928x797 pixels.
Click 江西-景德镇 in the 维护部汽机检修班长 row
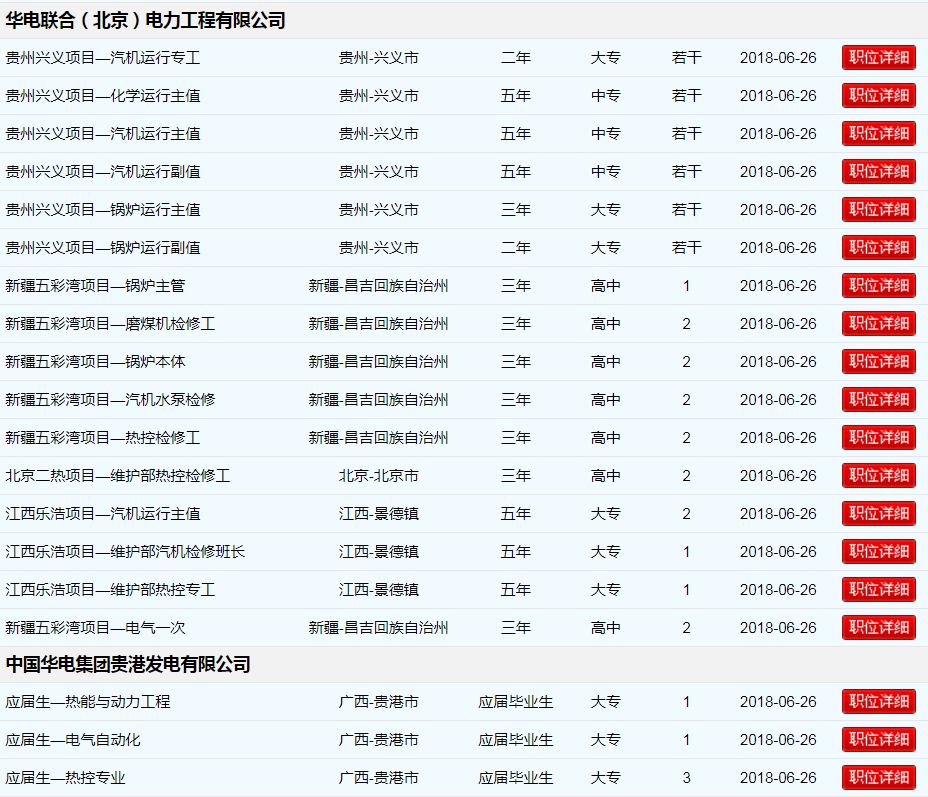tap(379, 551)
